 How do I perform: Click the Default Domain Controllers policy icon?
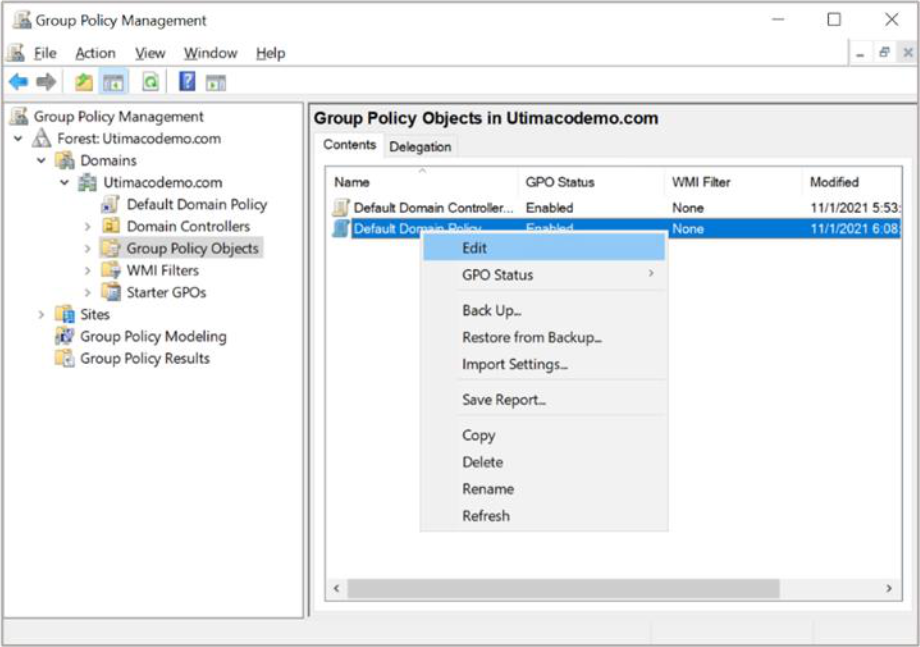(x=341, y=208)
